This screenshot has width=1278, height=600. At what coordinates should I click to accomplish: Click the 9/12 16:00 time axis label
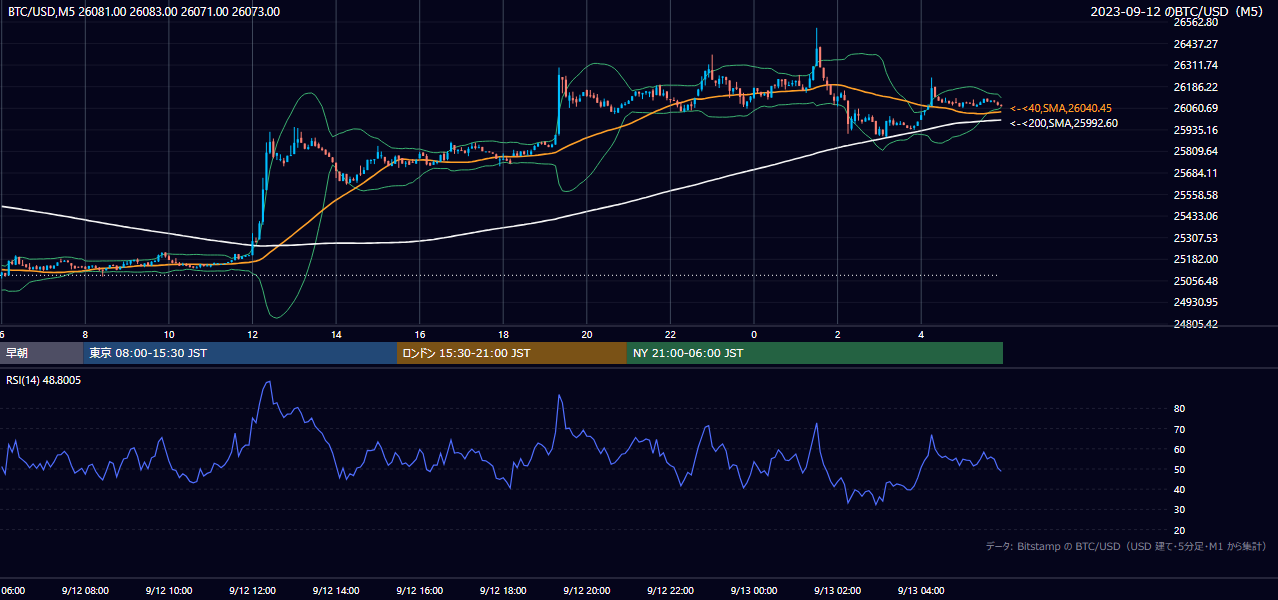pos(419,591)
